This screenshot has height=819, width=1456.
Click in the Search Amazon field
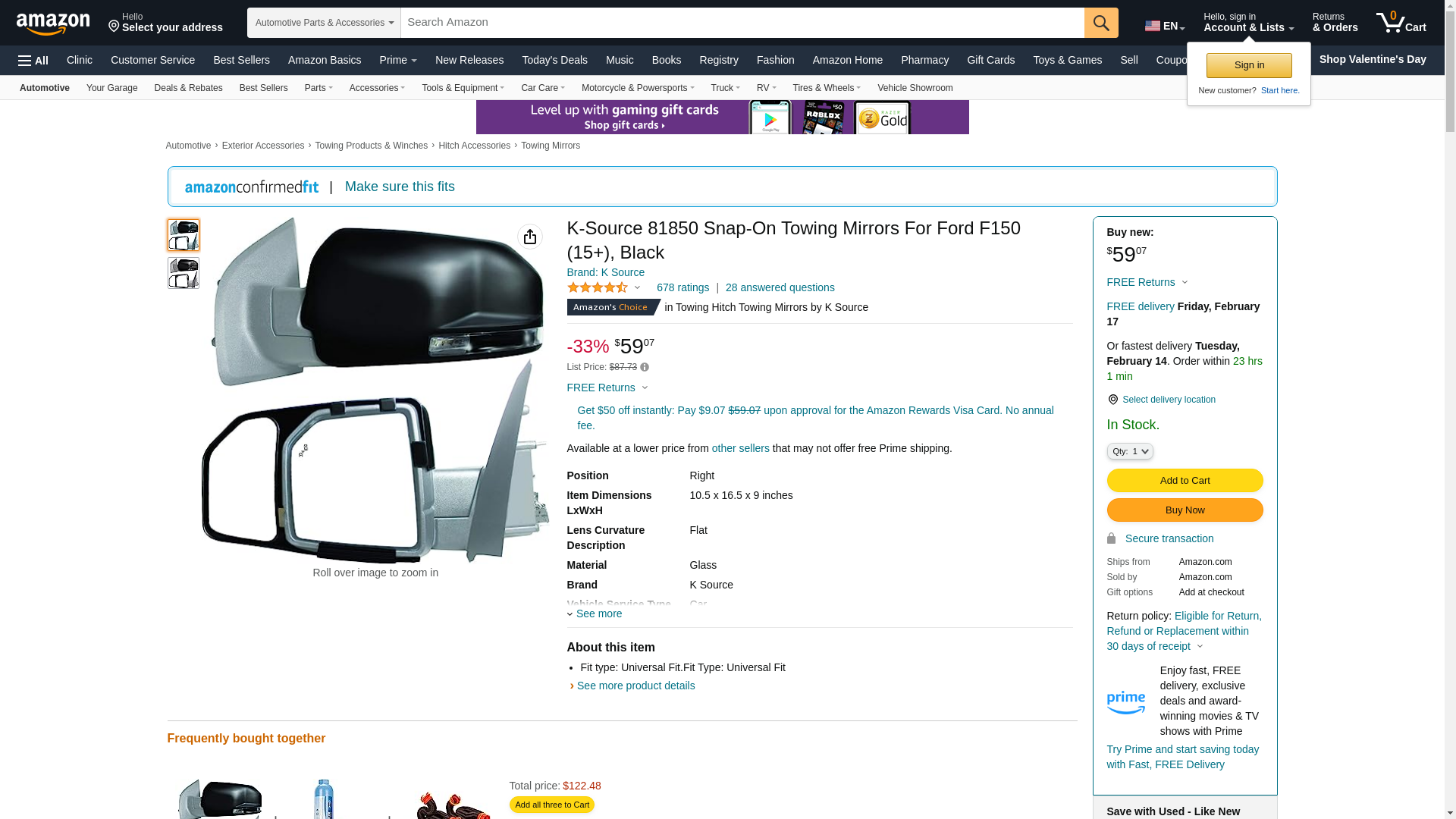[742, 23]
